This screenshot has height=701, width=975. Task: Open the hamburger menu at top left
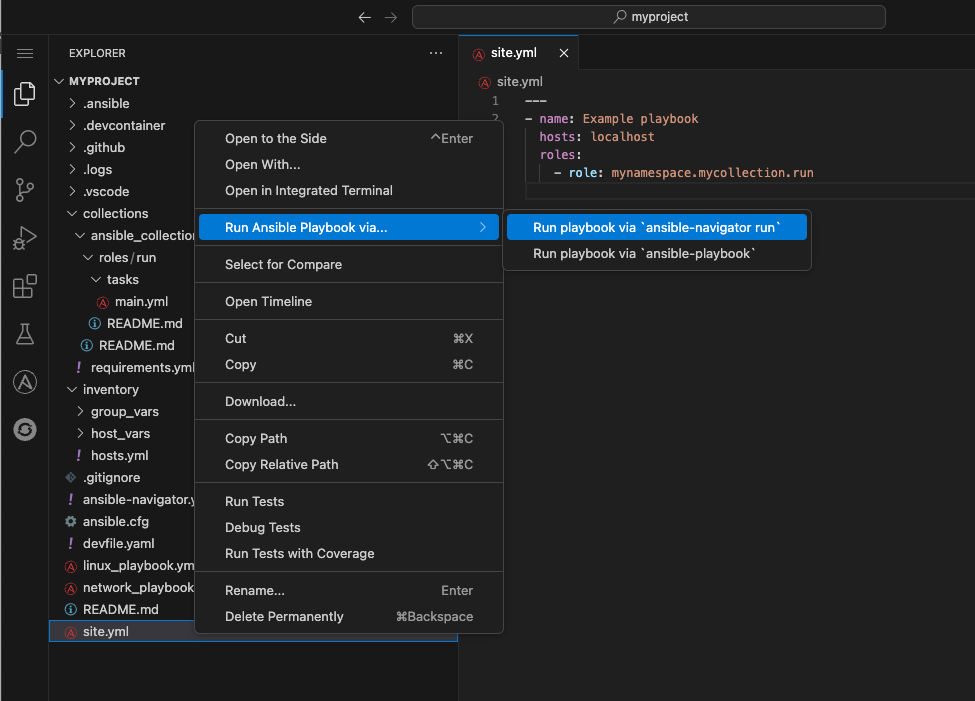[24, 53]
